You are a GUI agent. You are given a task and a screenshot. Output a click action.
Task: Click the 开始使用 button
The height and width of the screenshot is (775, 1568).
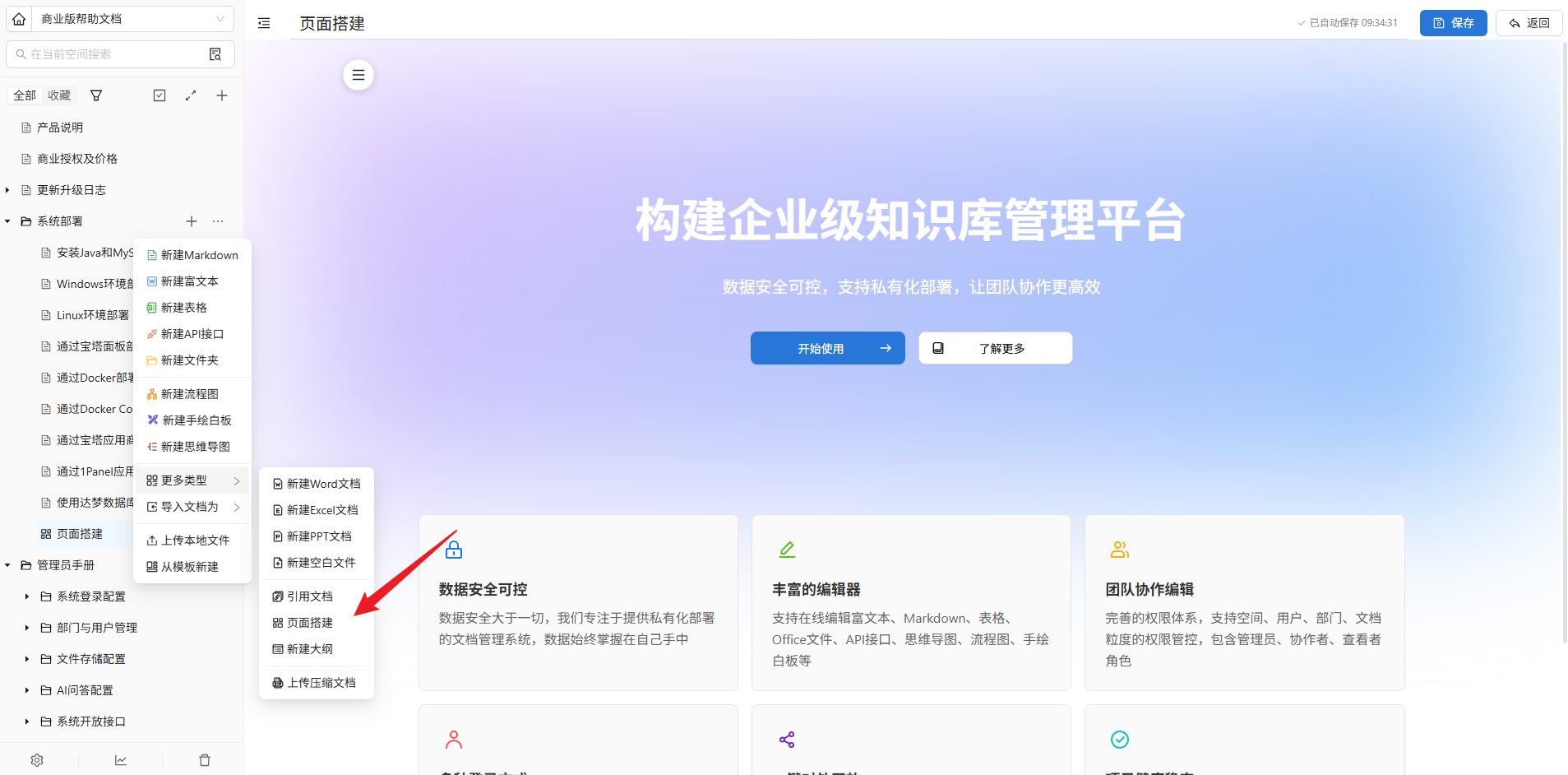[x=827, y=348]
